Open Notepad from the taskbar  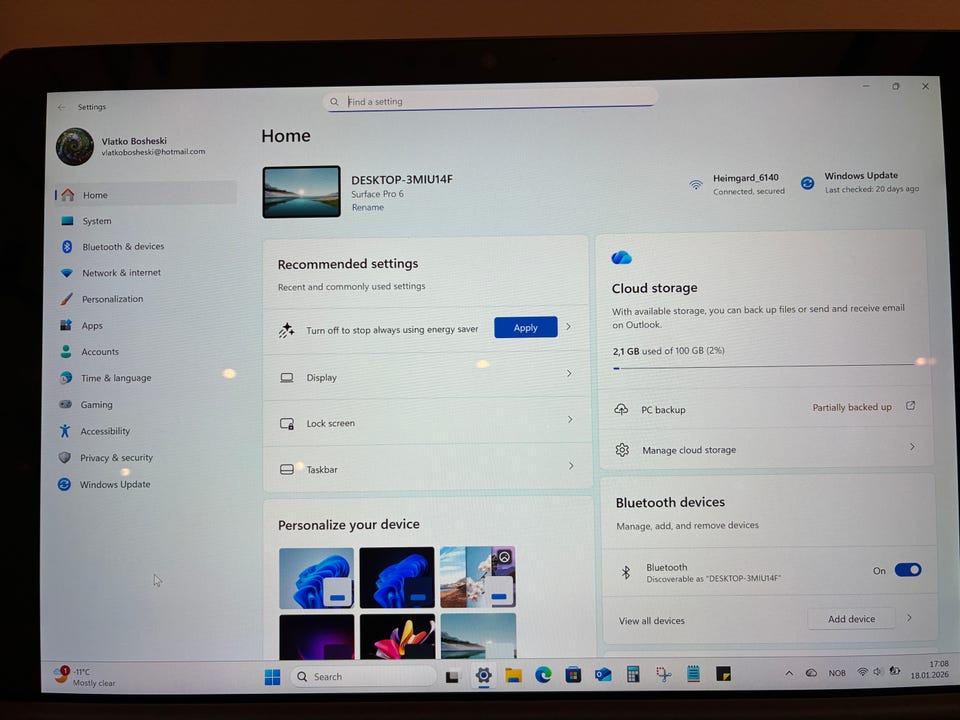(693, 673)
